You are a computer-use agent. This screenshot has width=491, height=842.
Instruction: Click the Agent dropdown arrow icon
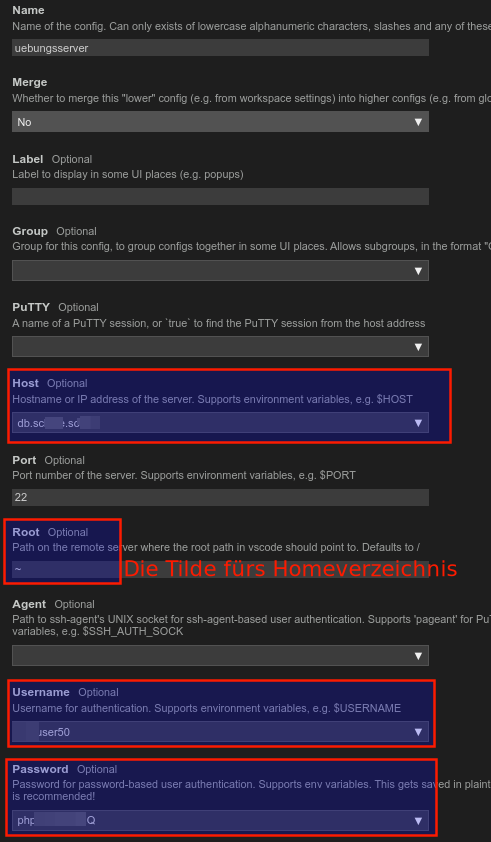(x=418, y=656)
